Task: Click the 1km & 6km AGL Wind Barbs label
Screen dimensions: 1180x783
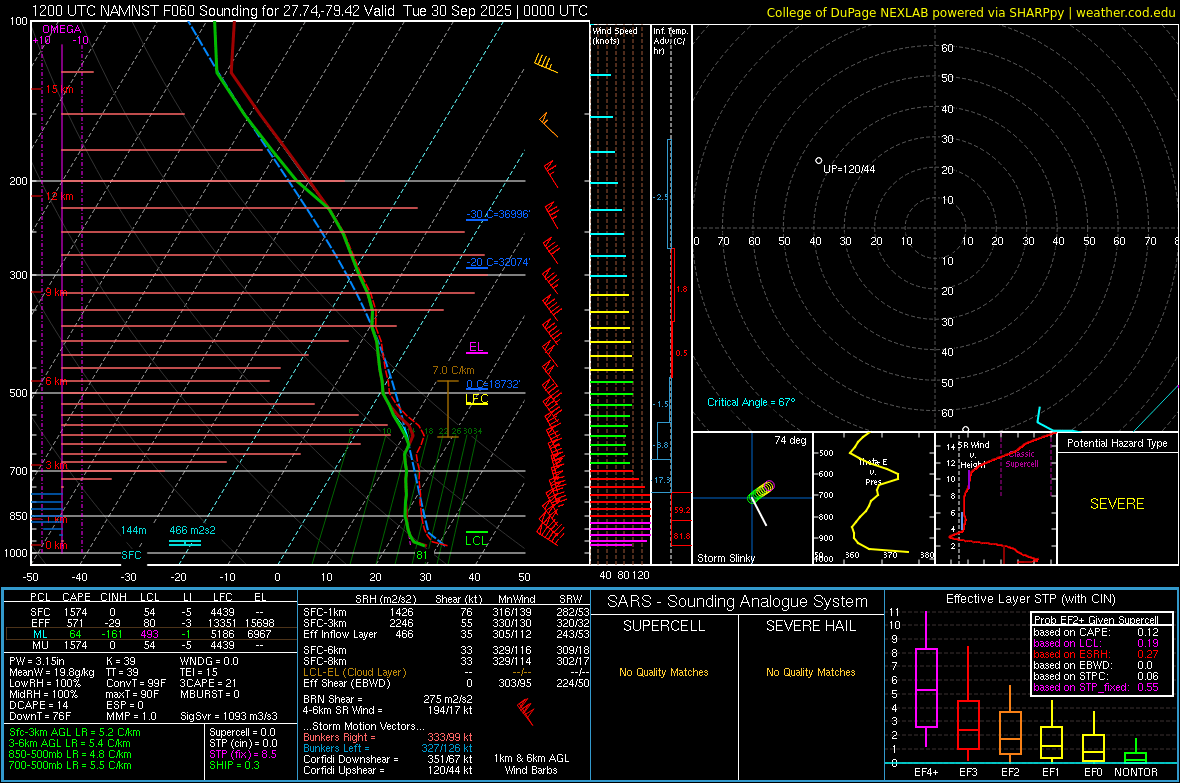Action: (531, 764)
